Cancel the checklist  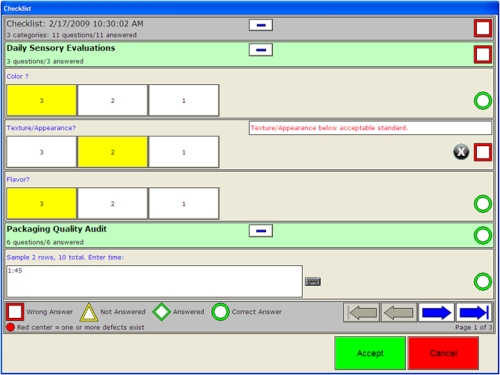click(443, 353)
